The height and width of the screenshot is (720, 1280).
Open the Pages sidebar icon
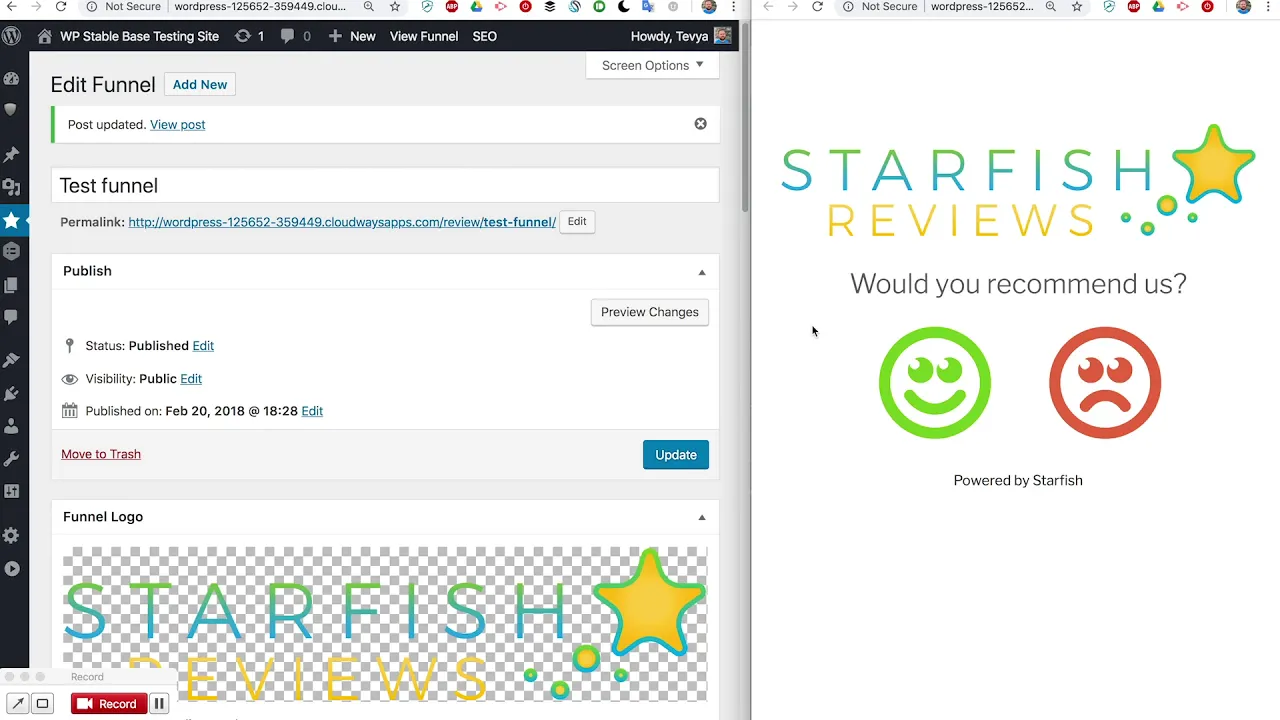point(12,285)
